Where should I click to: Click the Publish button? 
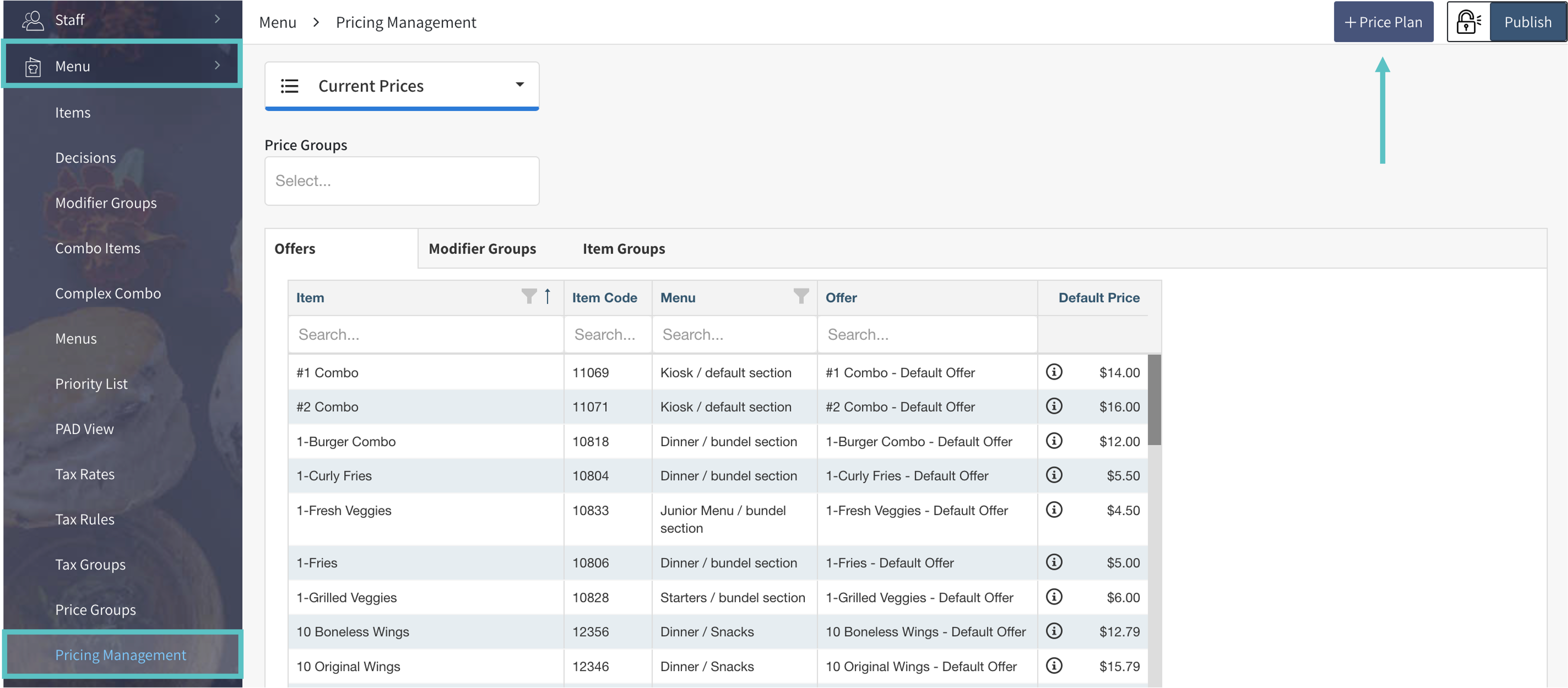pos(1527,22)
